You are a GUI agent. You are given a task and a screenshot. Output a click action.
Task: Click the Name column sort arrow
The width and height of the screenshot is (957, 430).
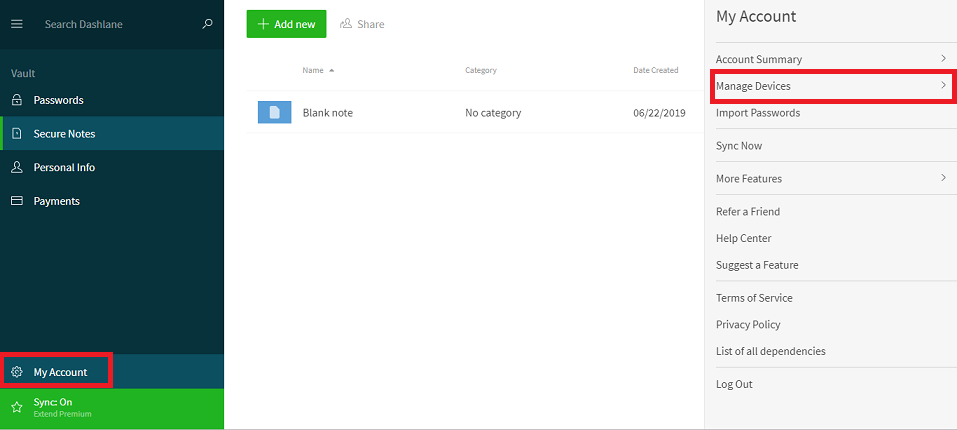[331, 70]
